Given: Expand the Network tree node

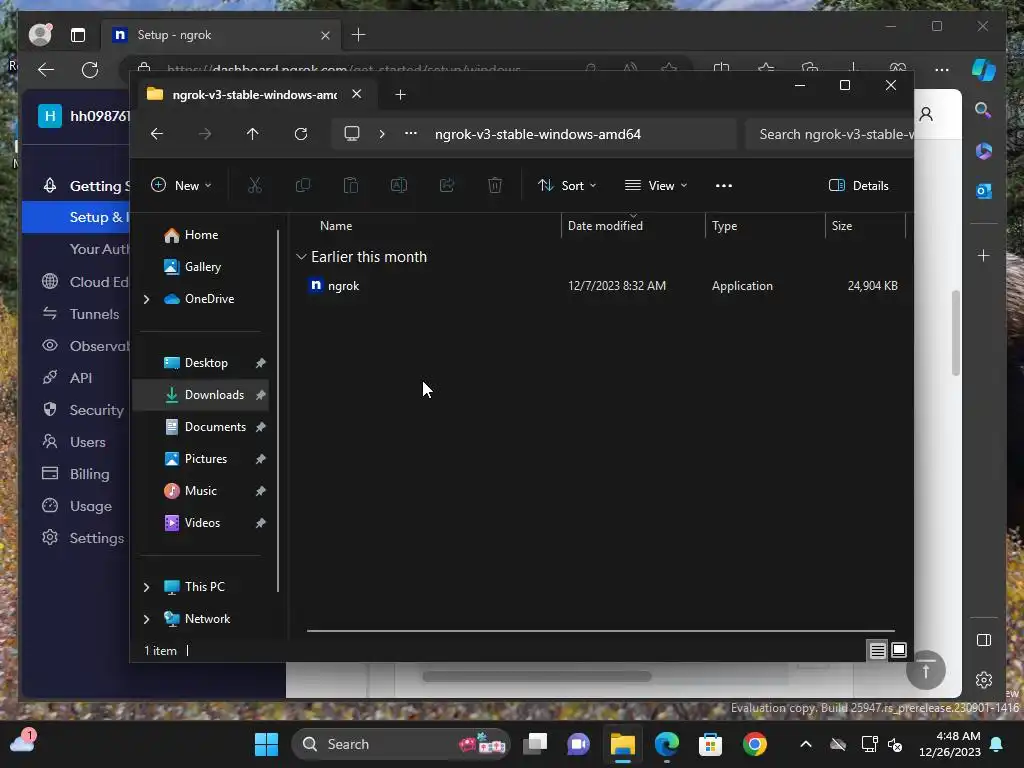Looking at the screenshot, I should [x=147, y=619].
